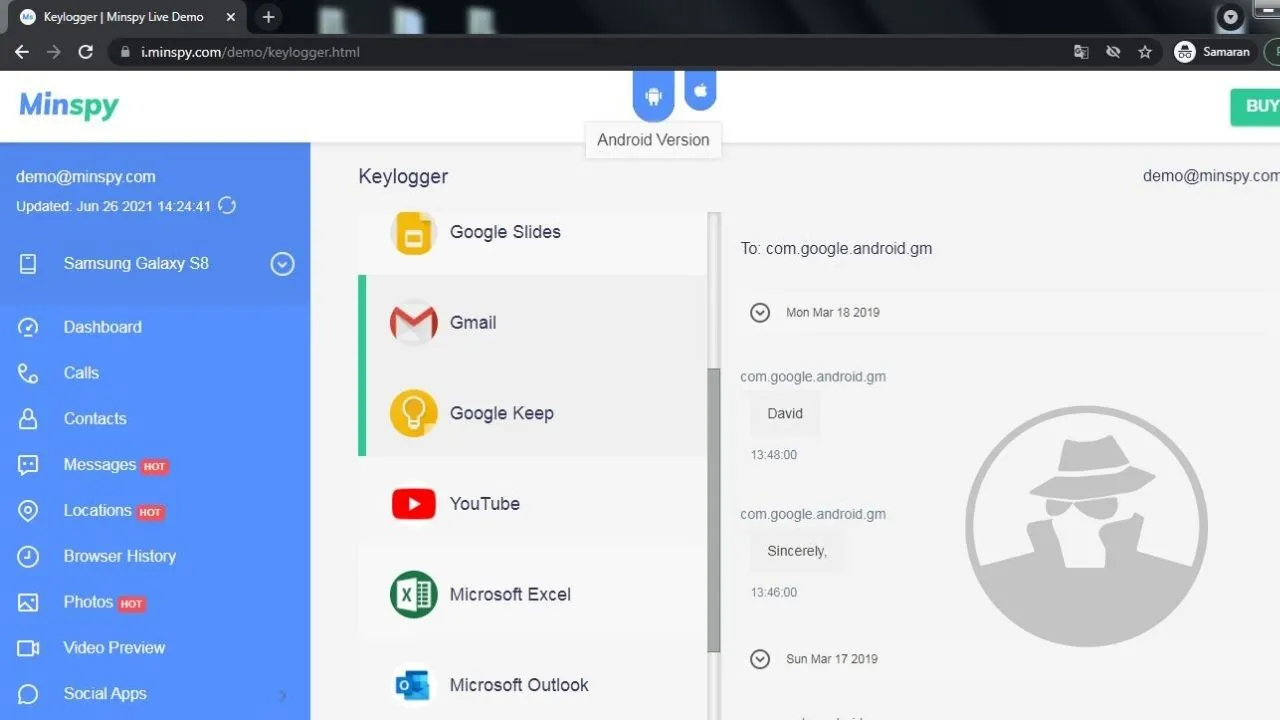This screenshot has height=720, width=1280.
Task: Click the "To: com.google.android.gm" heading
Action: tap(837, 248)
